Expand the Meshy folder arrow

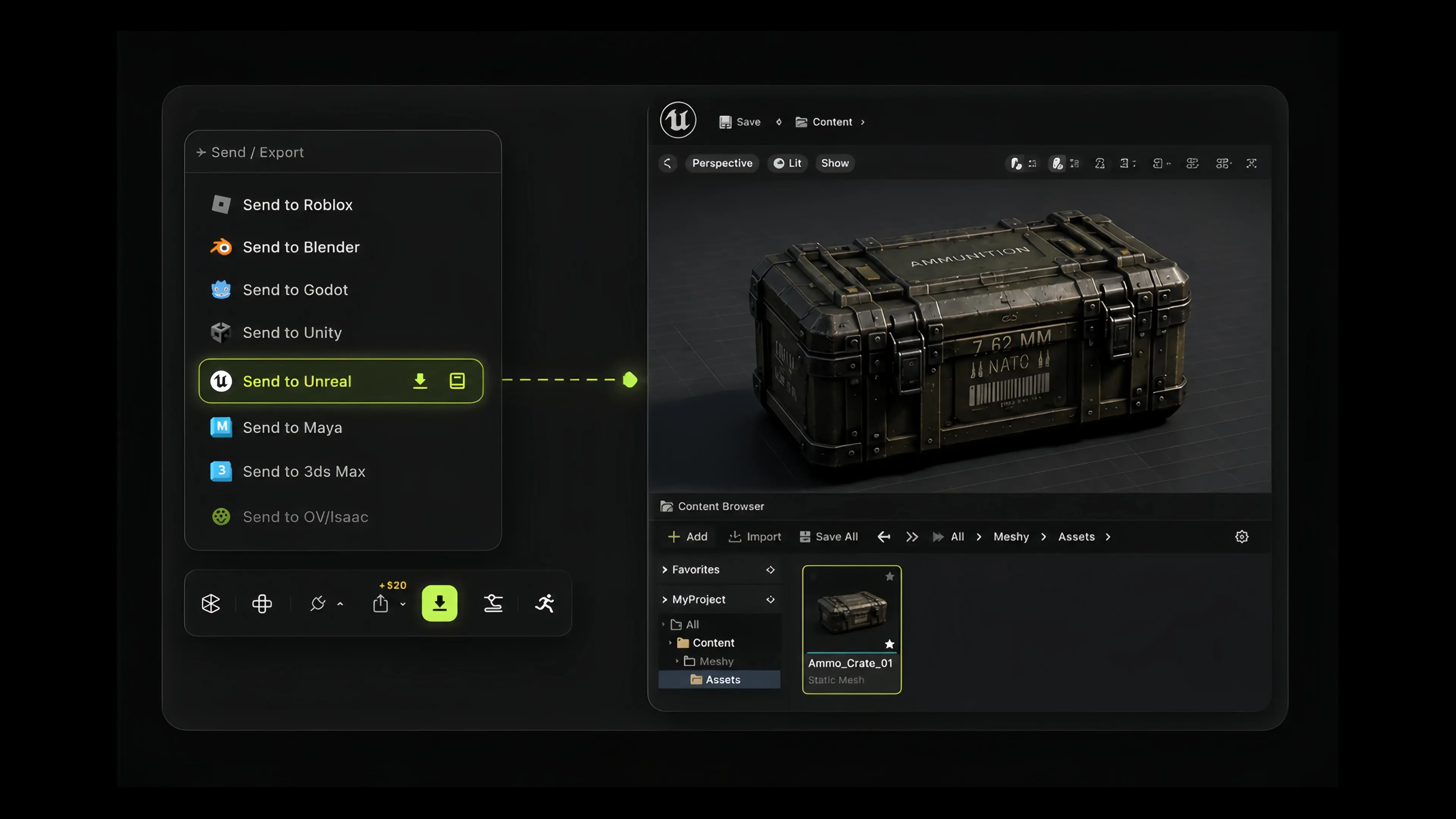pos(677,661)
